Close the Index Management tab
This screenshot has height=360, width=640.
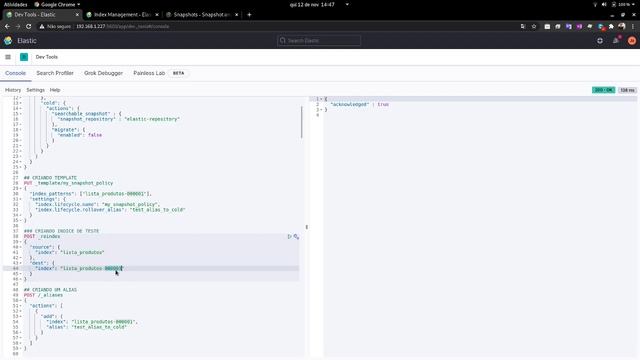(x=157, y=15)
